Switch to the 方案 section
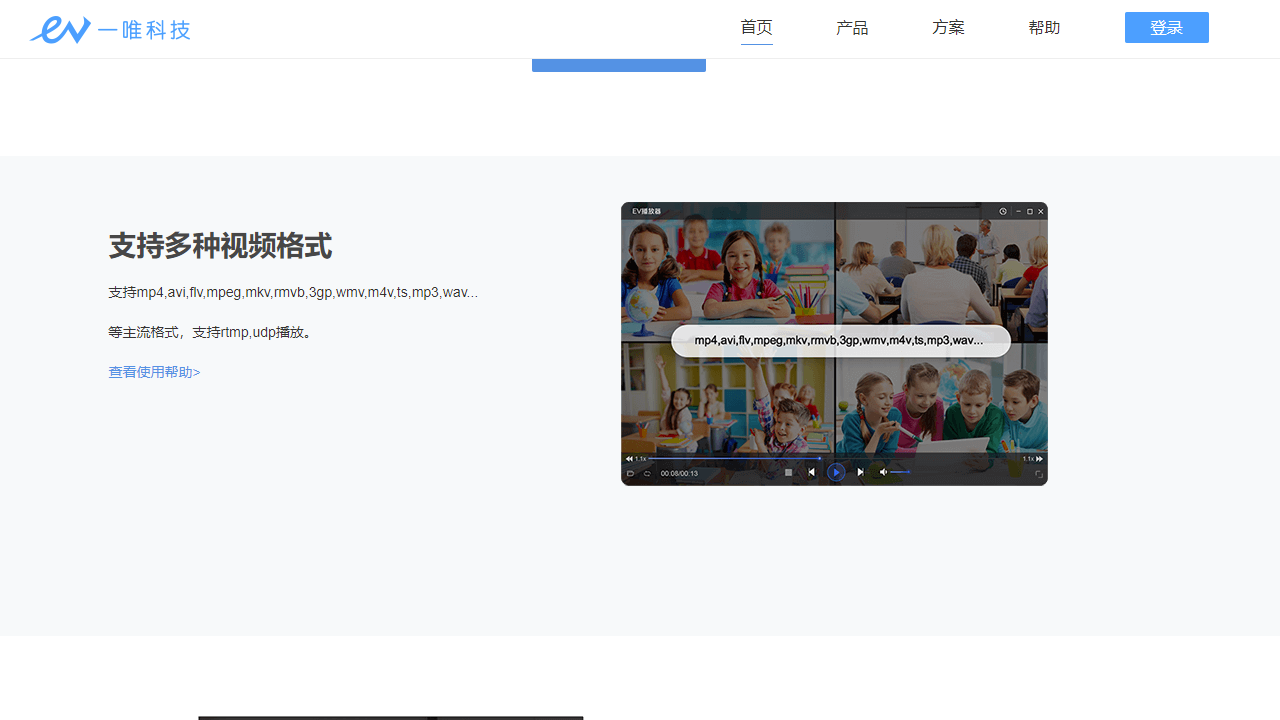This screenshot has width=1280, height=720. (947, 27)
